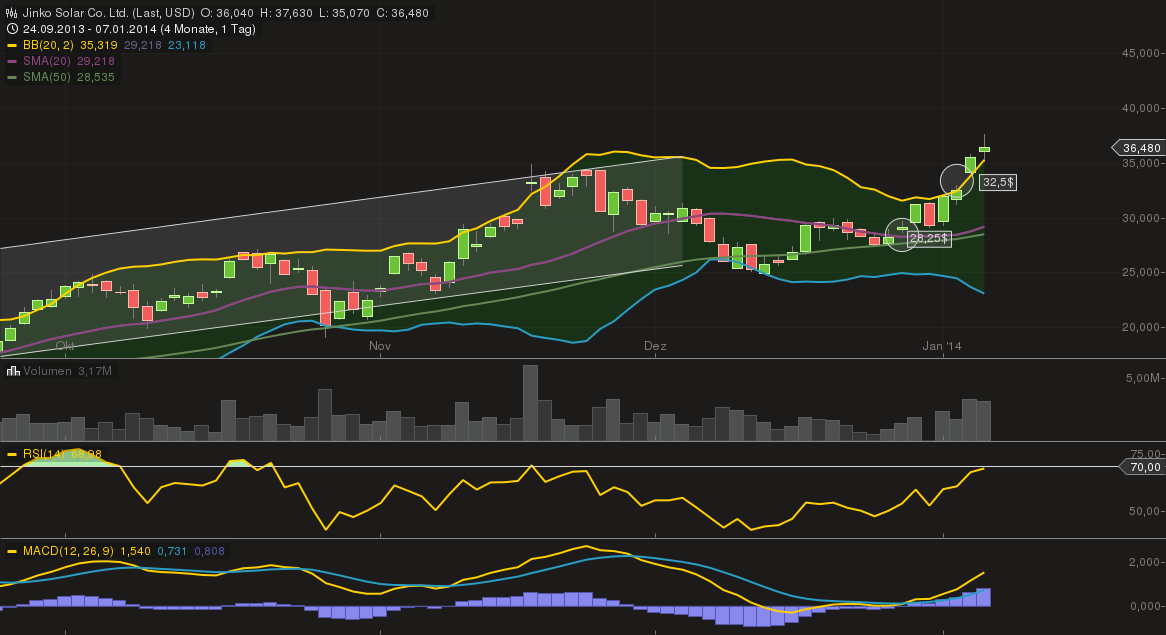Click the Jan '14 label on time axis
Viewport: 1166px width, 635px height.
pos(942,346)
